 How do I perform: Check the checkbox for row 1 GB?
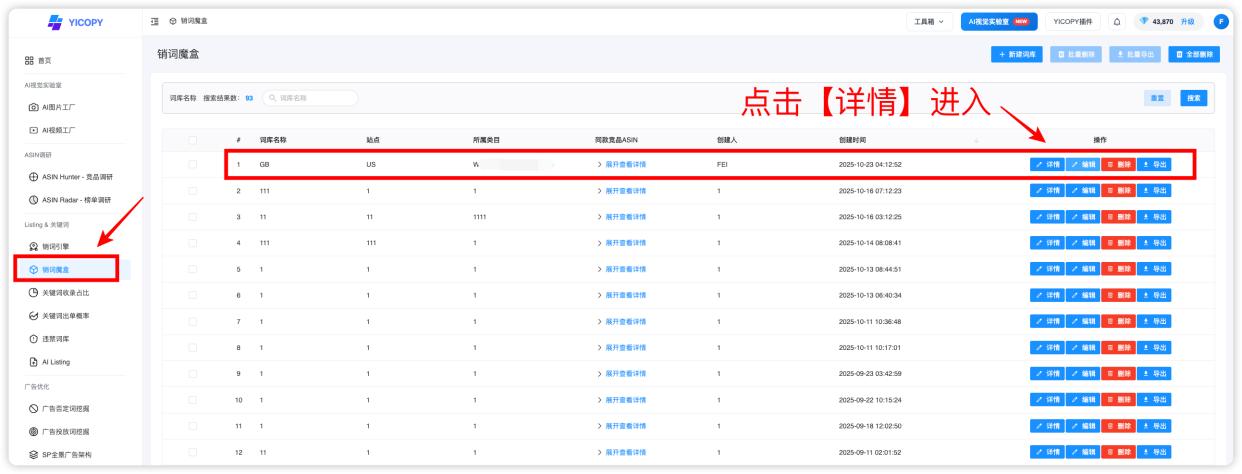[192, 164]
